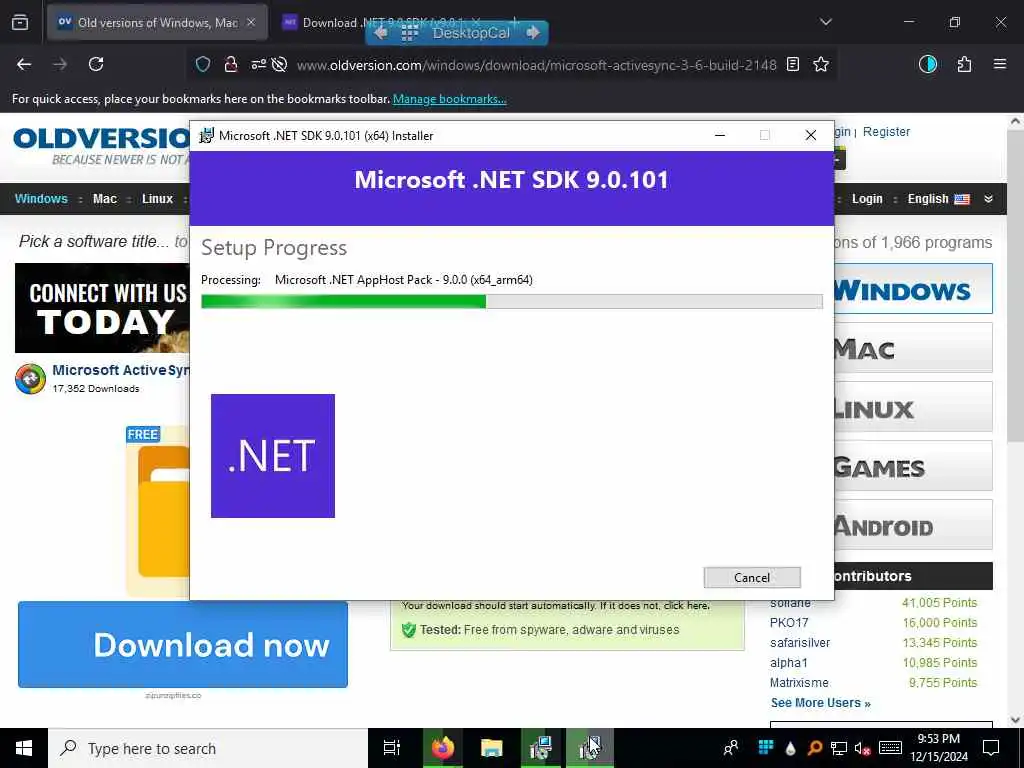Select the Old versions of Windows tab
The height and width of the screenshot is (768, 1024).
(x=157, y=22)
